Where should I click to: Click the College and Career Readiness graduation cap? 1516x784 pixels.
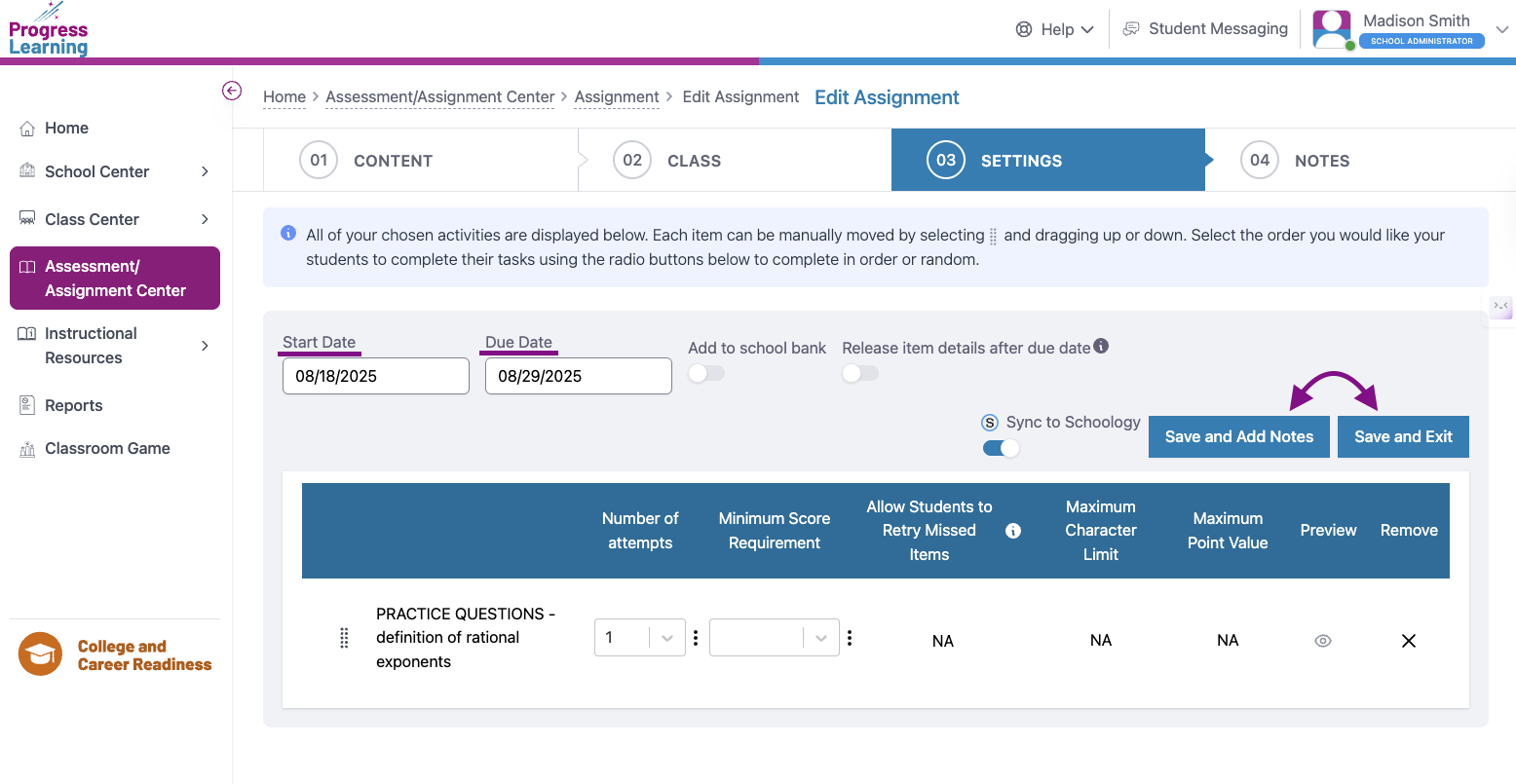click(x=40, y=654)
